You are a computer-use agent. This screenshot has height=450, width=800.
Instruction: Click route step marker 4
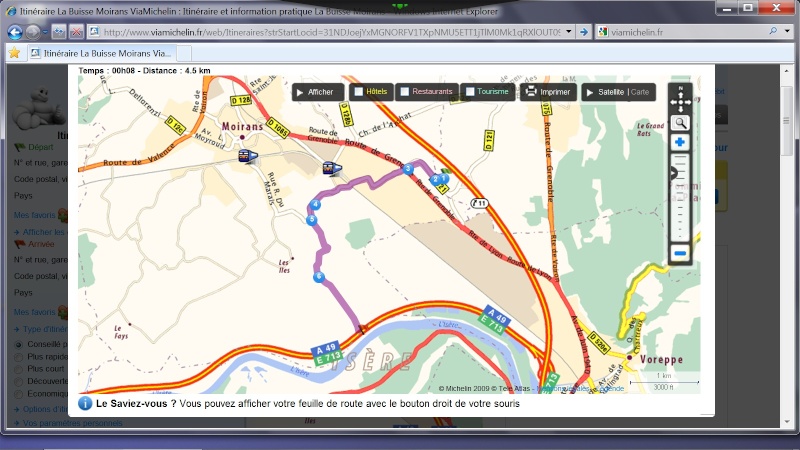pos(315,205)
